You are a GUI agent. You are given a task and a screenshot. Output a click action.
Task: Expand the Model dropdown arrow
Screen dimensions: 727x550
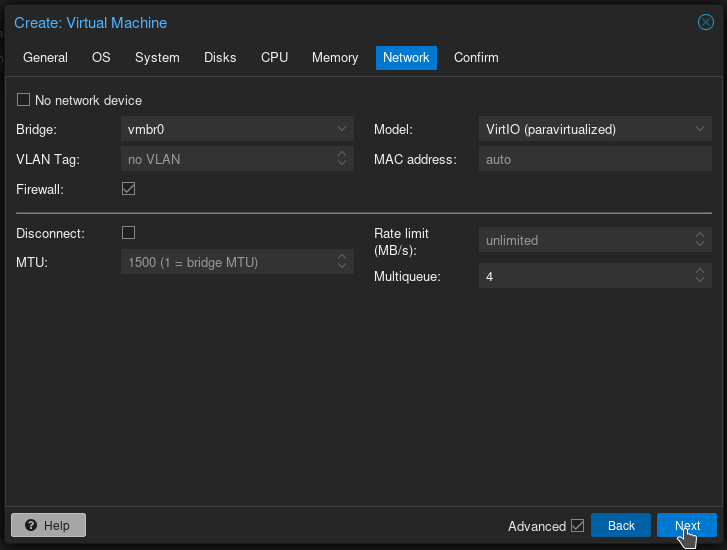[x=700, y=129]
